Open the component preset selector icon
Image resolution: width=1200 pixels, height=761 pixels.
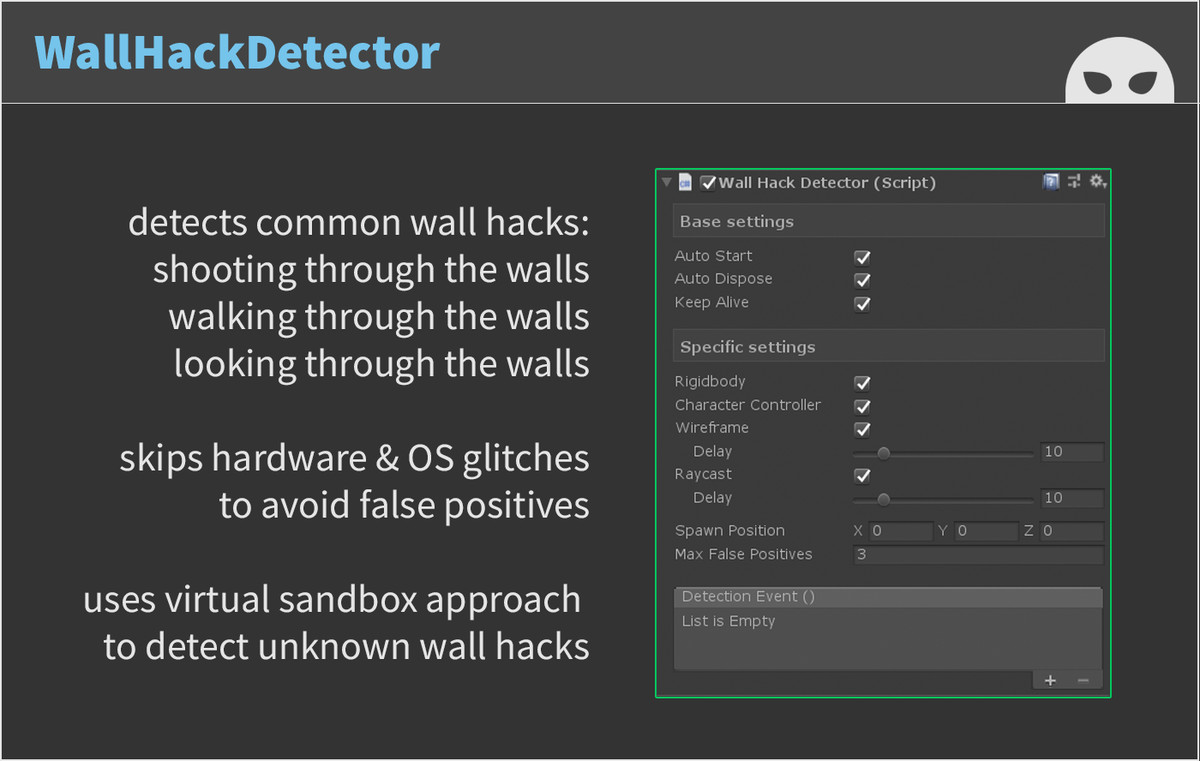tap(1074, 182)
